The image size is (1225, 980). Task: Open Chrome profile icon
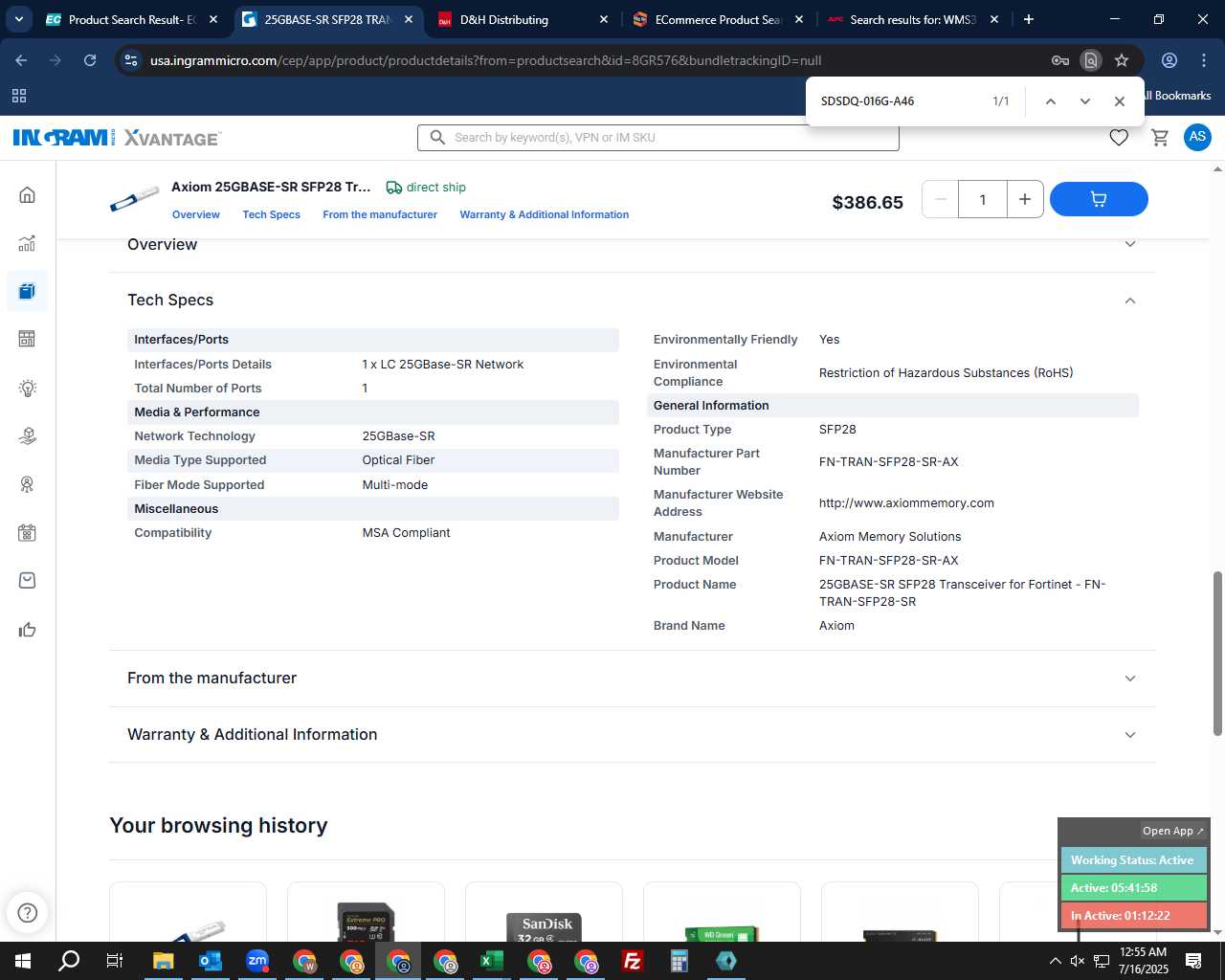pyautogui.click(x=1169, y=60)
